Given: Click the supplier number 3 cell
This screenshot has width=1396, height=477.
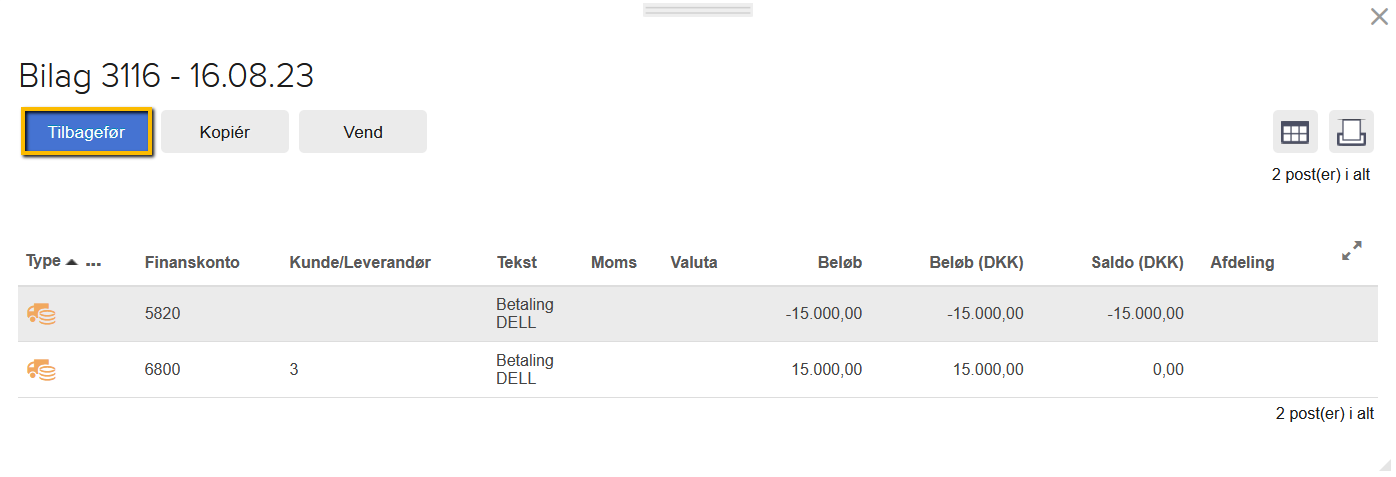Looking at the screenshot, I should pyautogui.click(x=294, y=370).
